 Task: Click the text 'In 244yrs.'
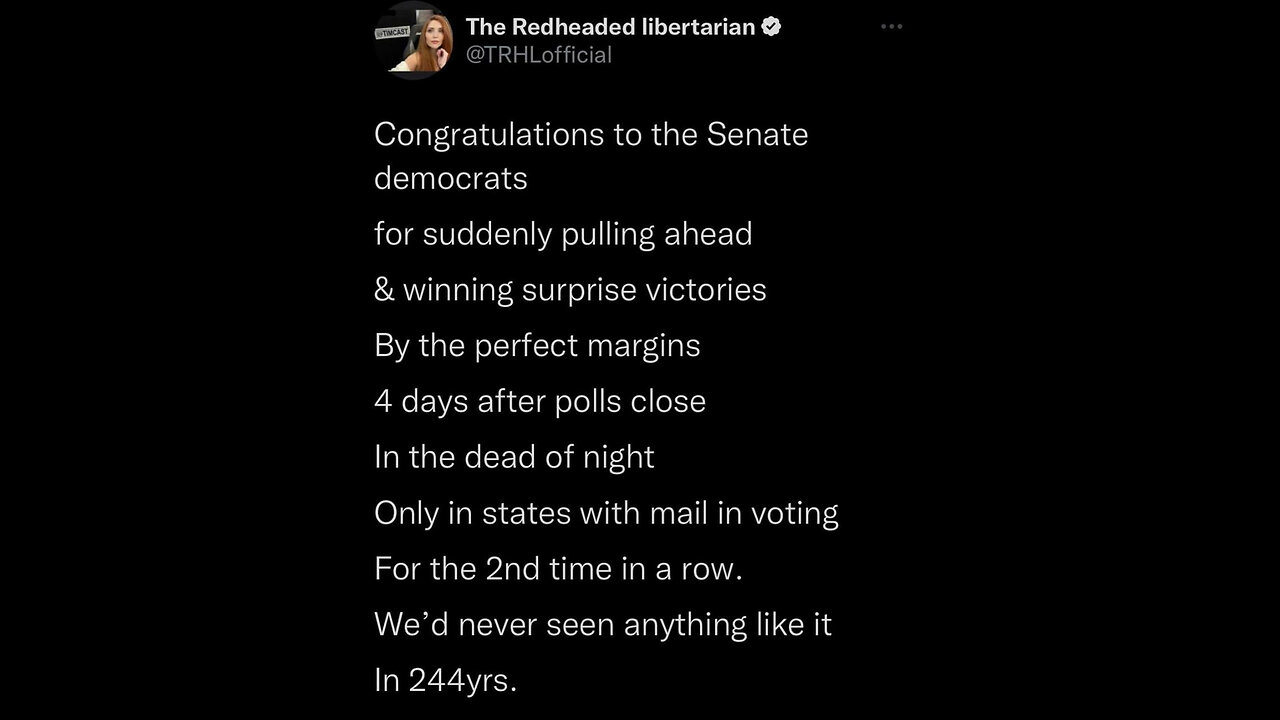(445, 682)
